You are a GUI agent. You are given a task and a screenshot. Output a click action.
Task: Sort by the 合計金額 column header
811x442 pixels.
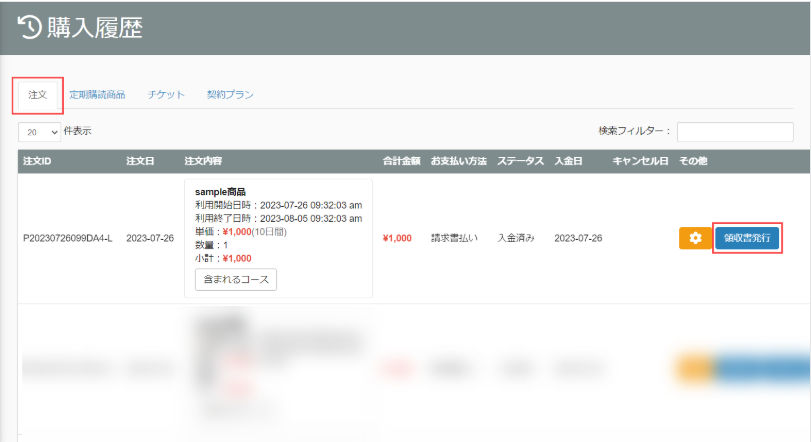pyautogui.click(x=401, y=161)
